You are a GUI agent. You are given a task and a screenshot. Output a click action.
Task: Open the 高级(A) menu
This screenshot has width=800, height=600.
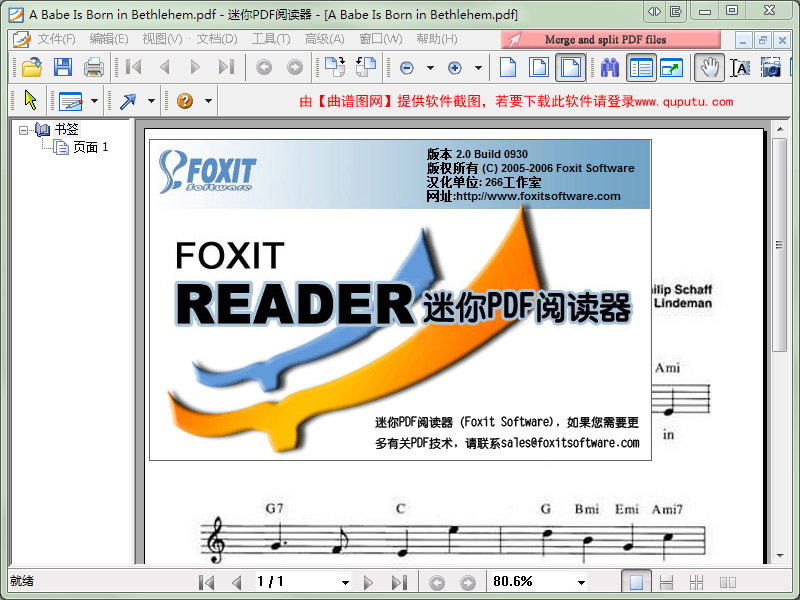pos(324,39)
